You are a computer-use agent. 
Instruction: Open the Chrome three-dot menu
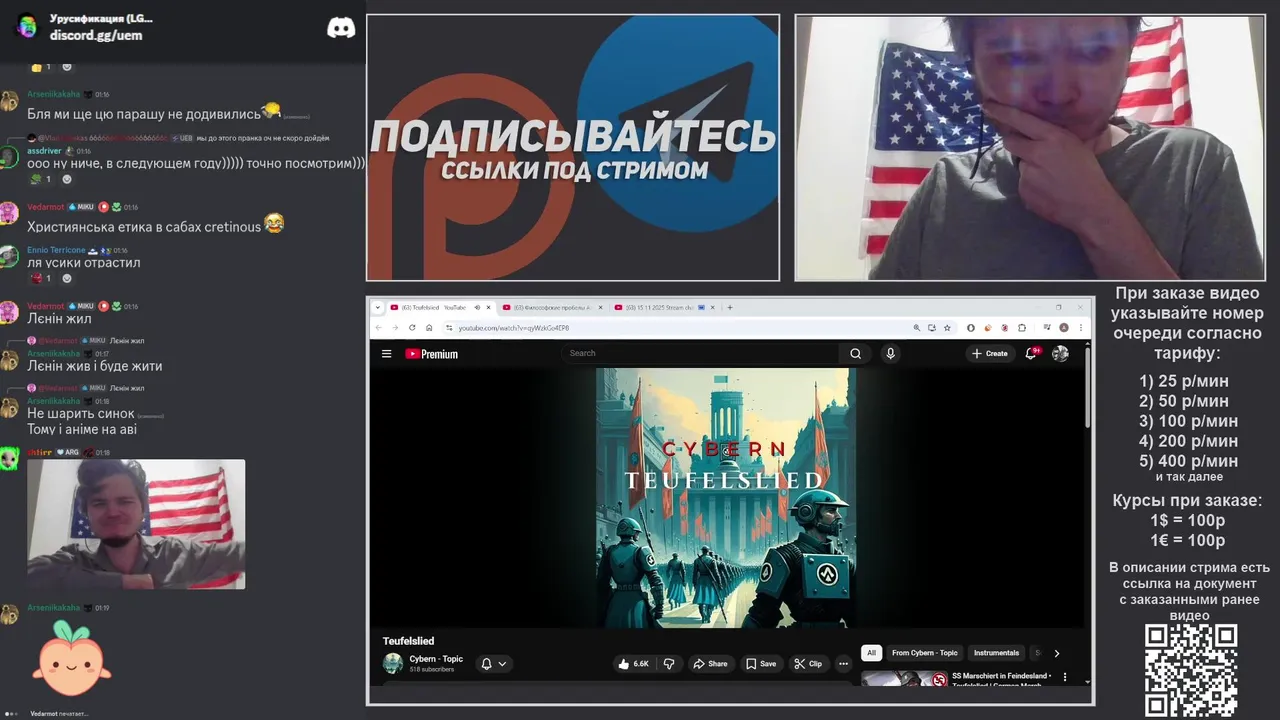click(x=1081, y=327)
